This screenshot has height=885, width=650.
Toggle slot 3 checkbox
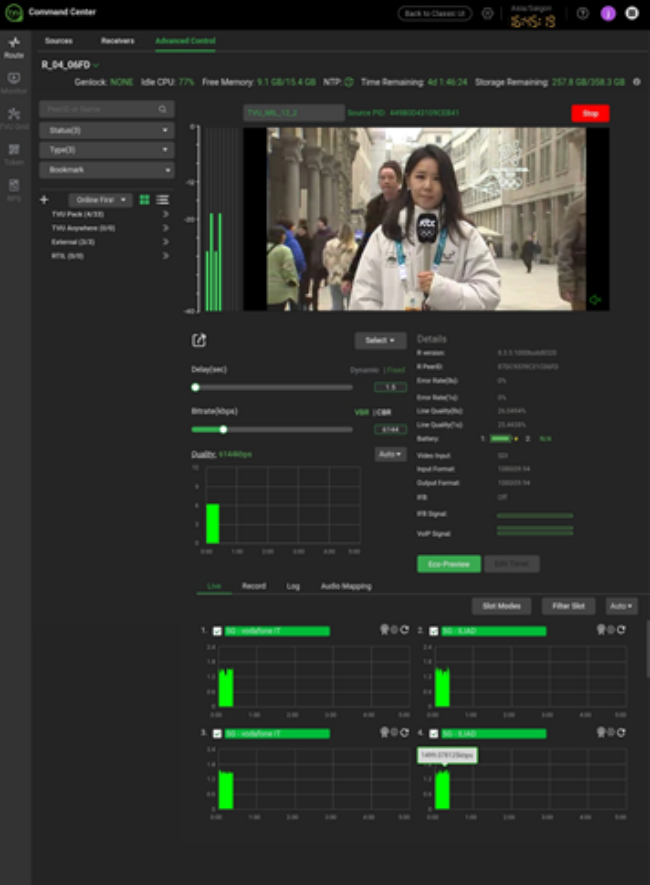pyautogui.click(x=217, y=733)
